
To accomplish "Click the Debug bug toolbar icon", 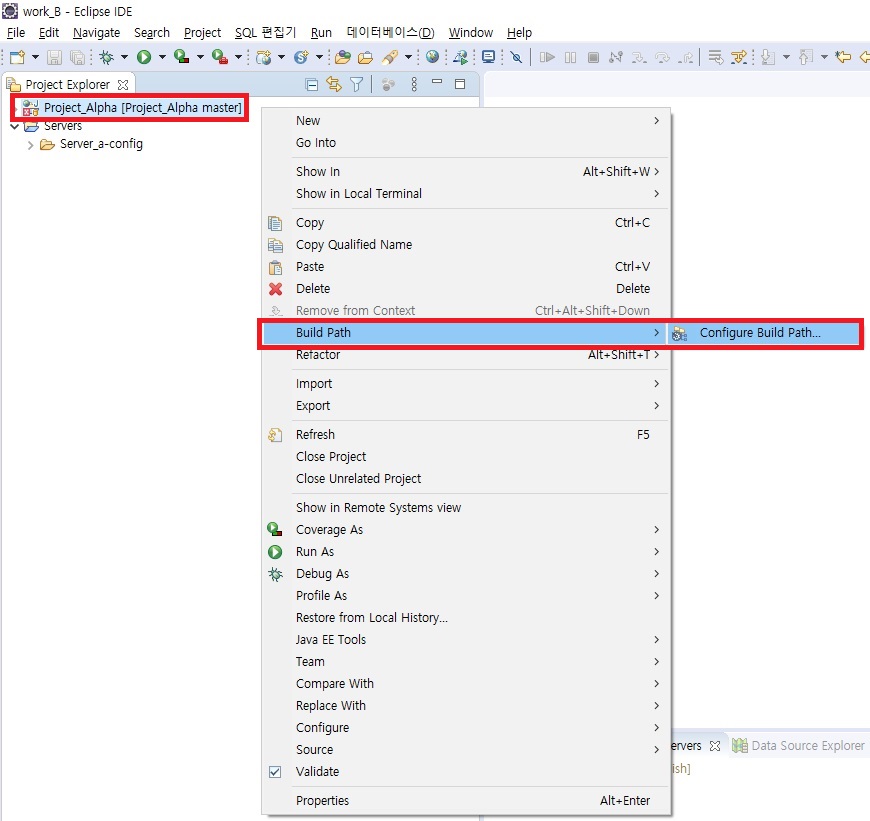I will (107, 57).
